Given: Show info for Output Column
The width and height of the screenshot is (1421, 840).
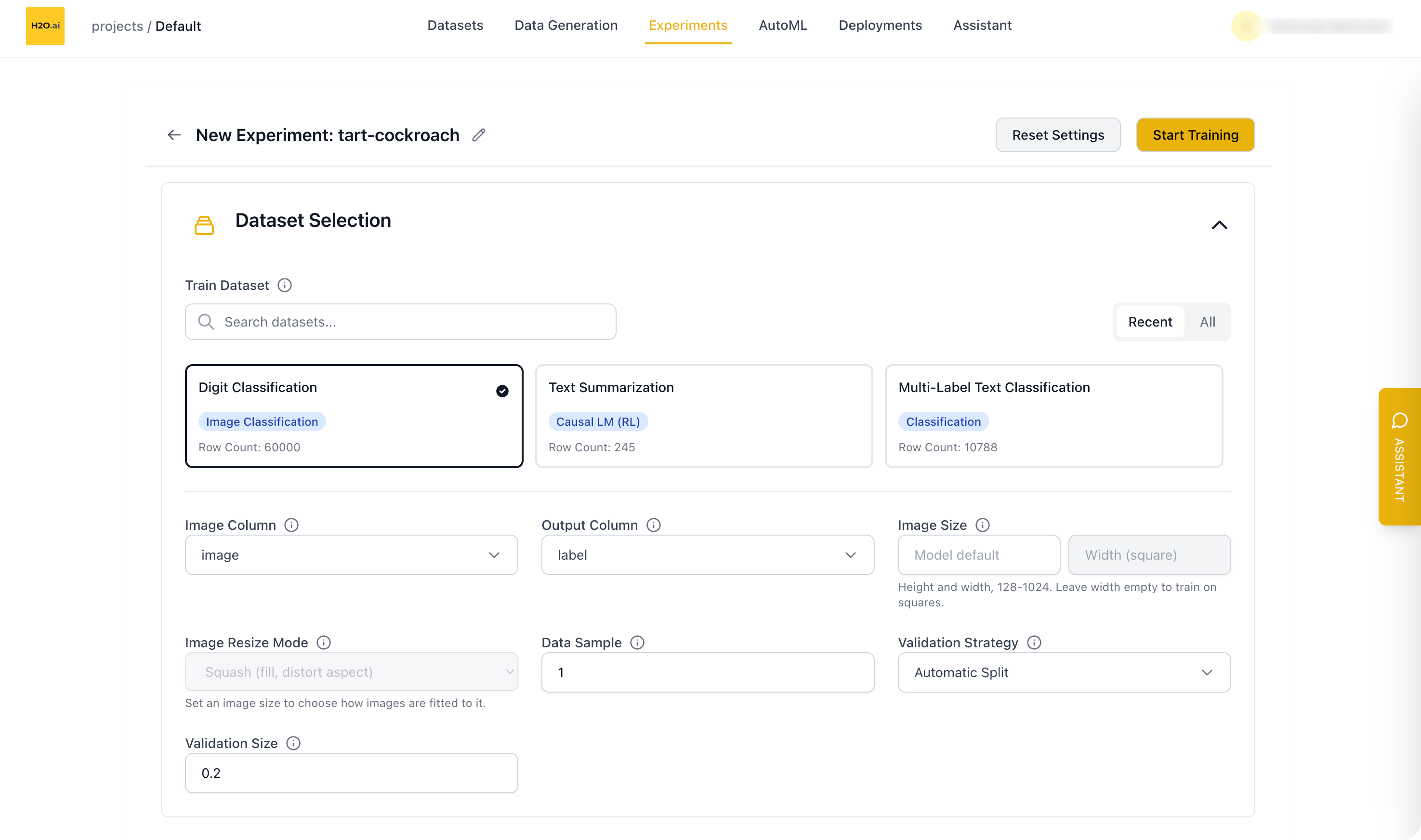Looking at the screenshot, I should click(654, 525).
